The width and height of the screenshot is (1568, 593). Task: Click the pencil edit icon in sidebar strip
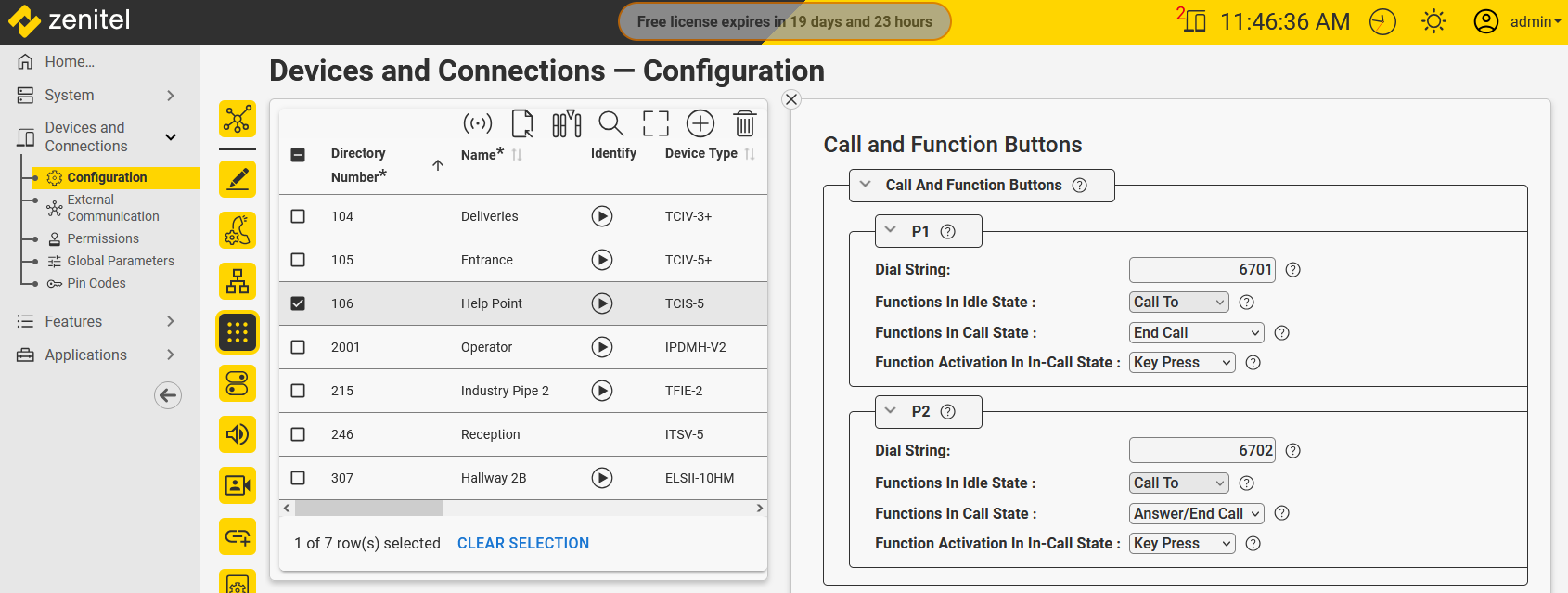pyautogui.click(x=238, y=178)
